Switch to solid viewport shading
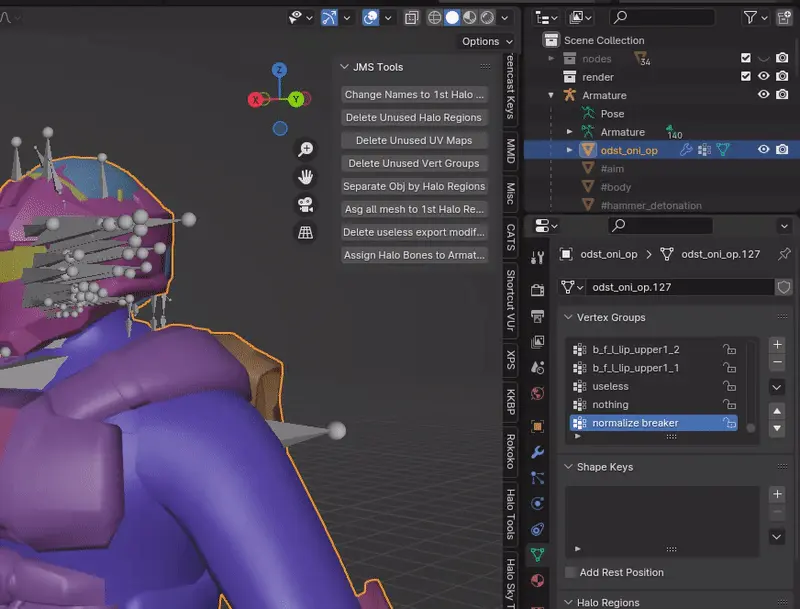Screen dimensions: 800x609 pyautogui.click(x=452, y=18)
